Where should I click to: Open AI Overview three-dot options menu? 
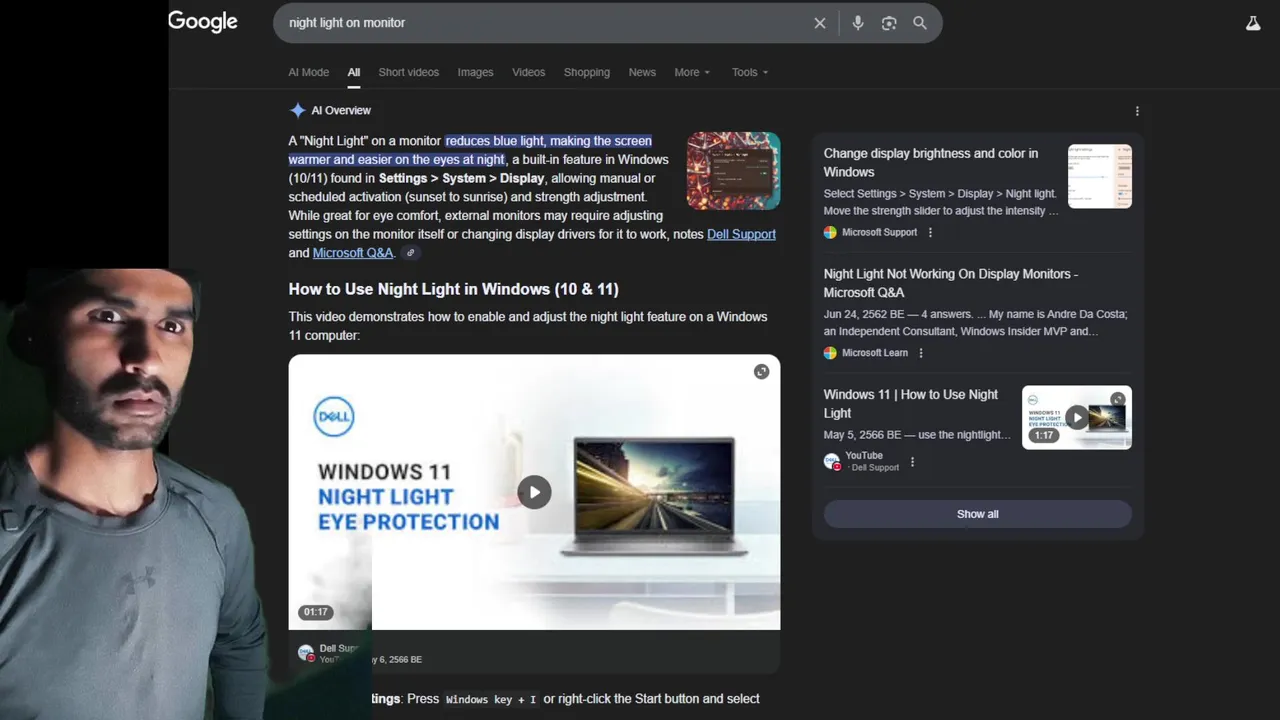point(1137,111)
